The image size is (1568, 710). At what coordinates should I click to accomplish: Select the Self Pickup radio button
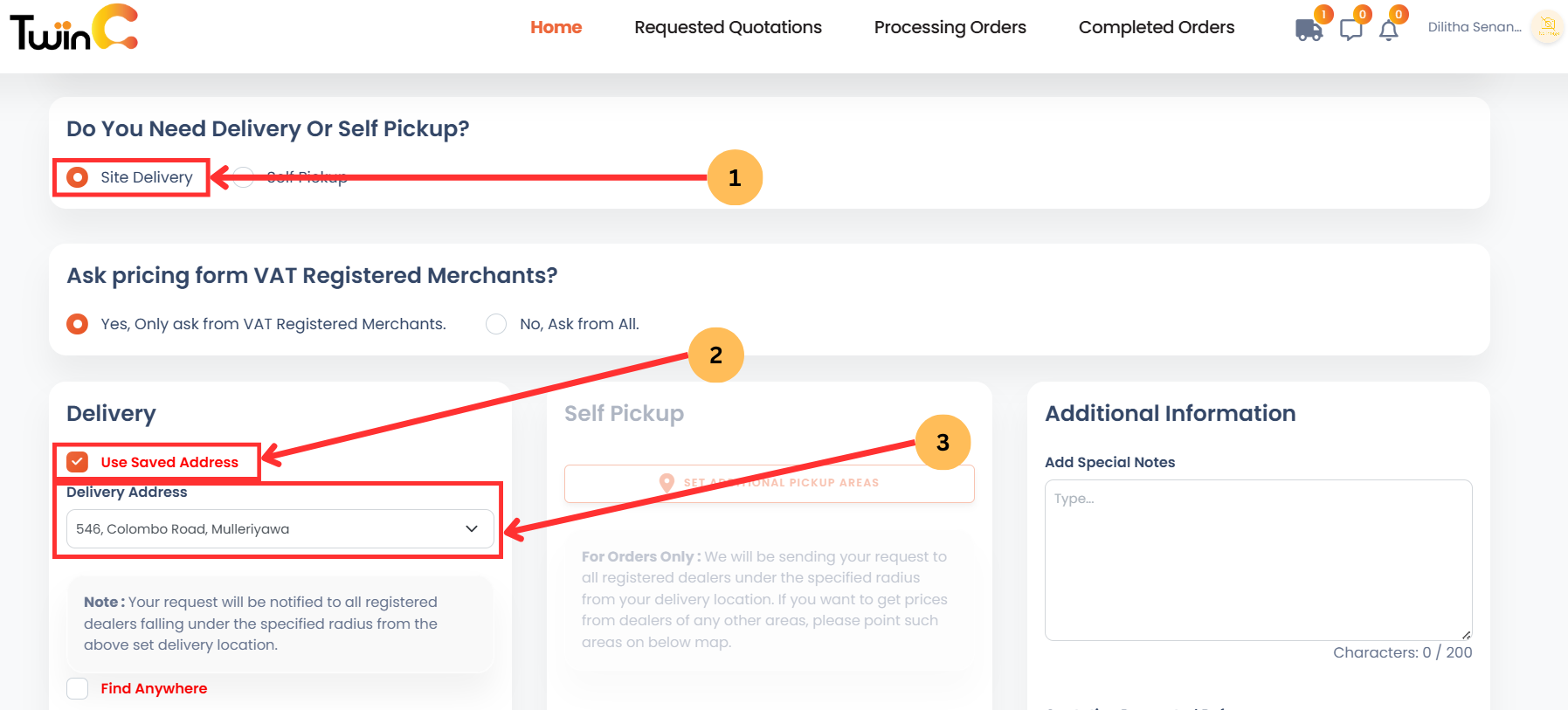tap(242, 176)
